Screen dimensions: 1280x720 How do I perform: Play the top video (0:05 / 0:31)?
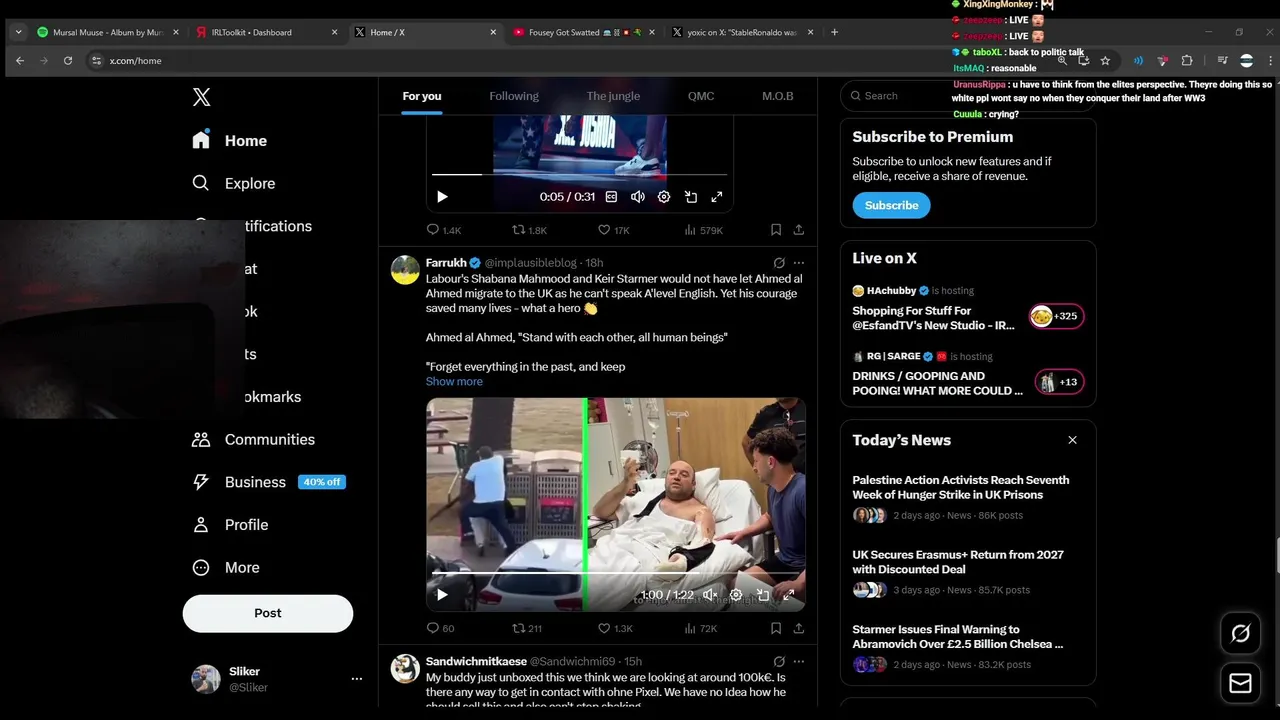tap(442, 197)
